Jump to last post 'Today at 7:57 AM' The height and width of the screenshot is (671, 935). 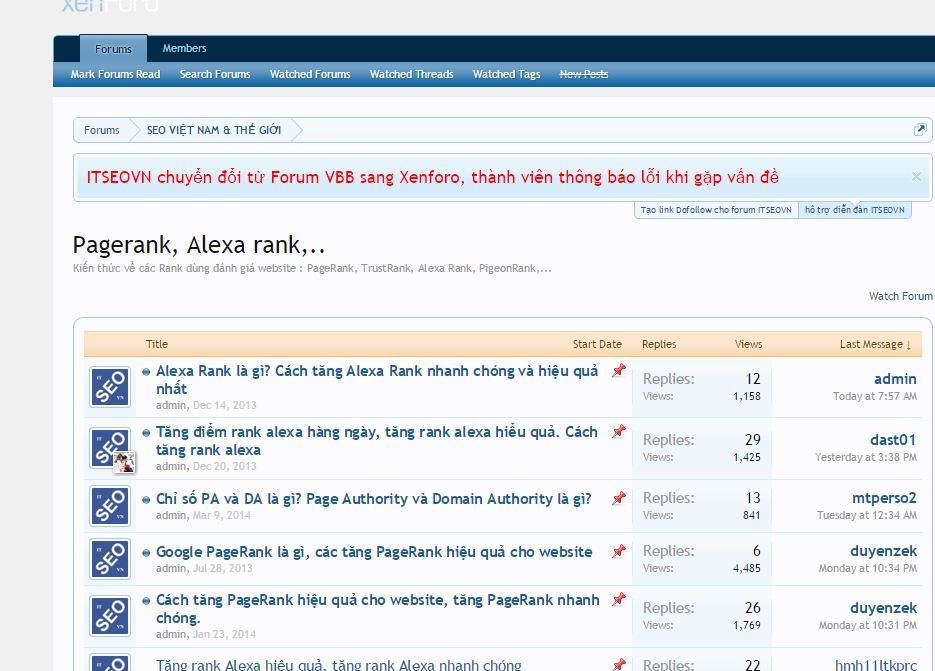point(875,396)
